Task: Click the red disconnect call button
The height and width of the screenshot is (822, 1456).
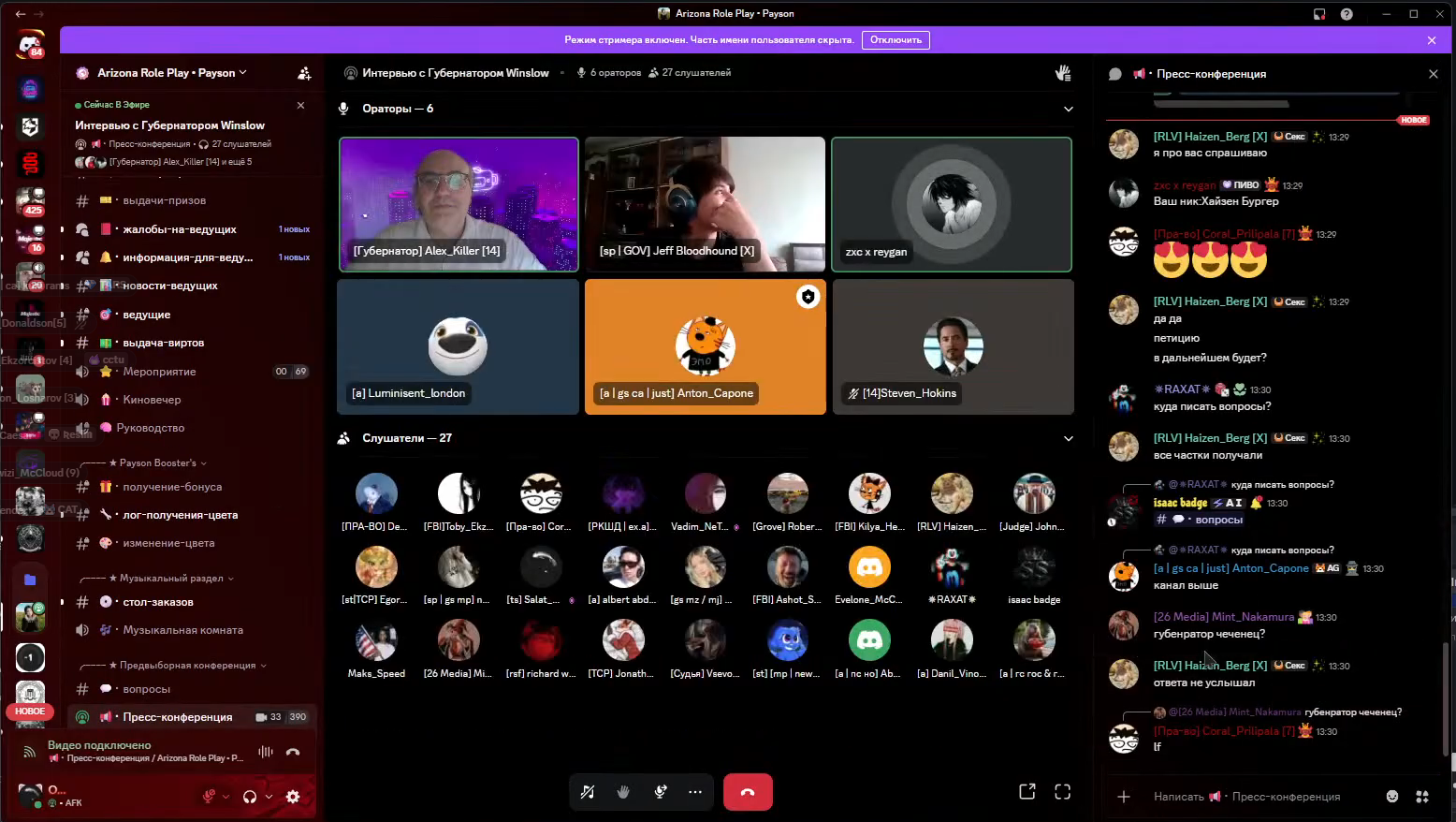Action: tap(747, 792)
